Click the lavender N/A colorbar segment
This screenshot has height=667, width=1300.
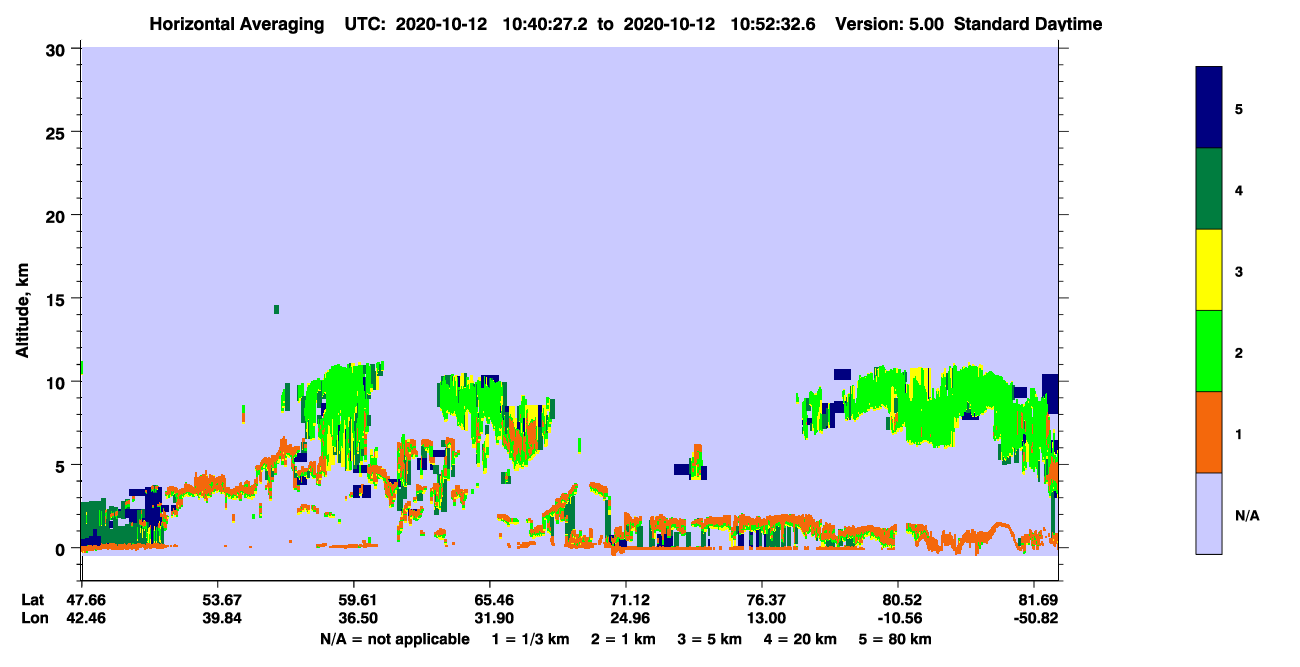(1209, 513)
